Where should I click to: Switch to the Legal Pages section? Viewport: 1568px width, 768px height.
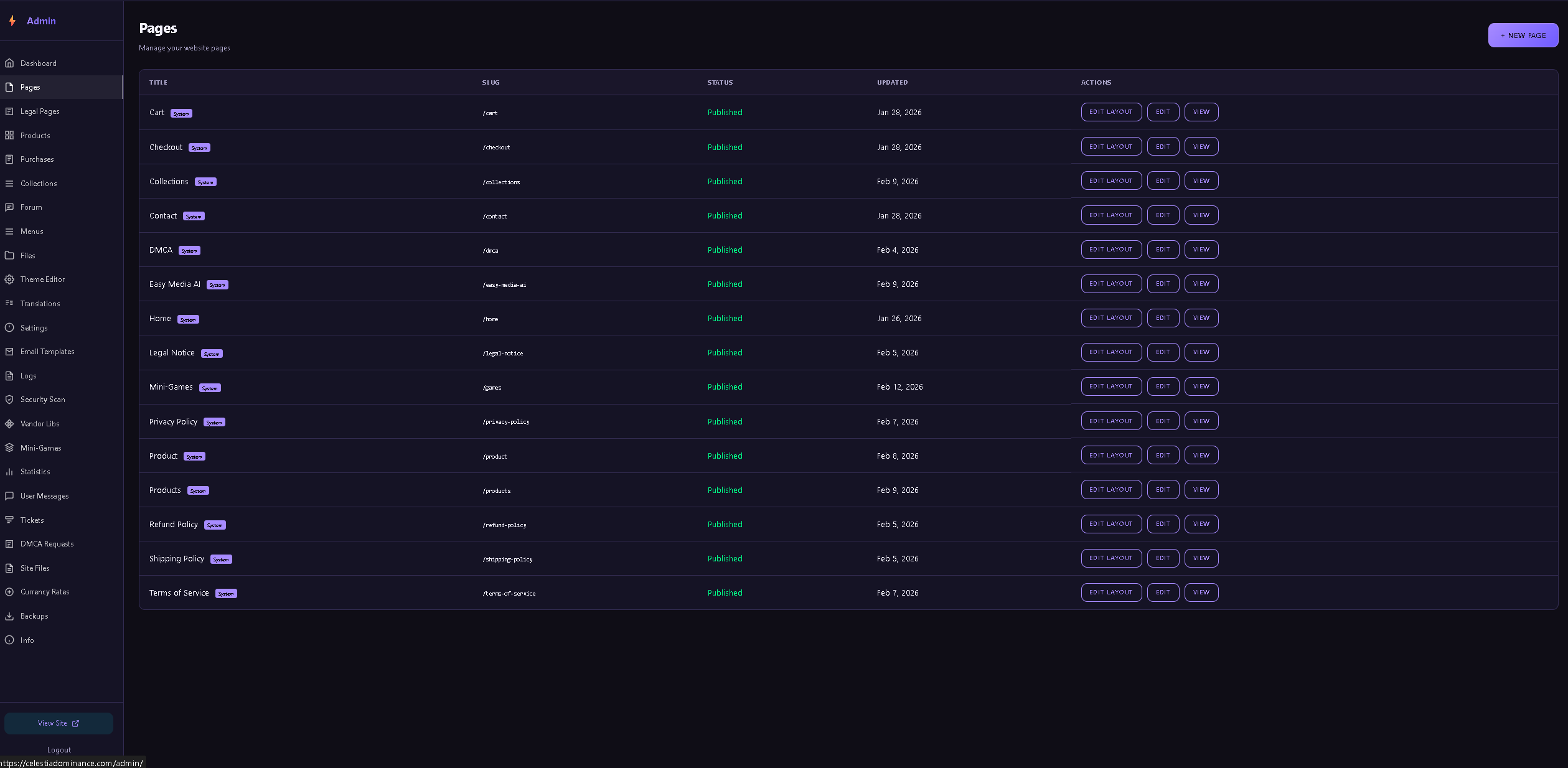(40, 111)
